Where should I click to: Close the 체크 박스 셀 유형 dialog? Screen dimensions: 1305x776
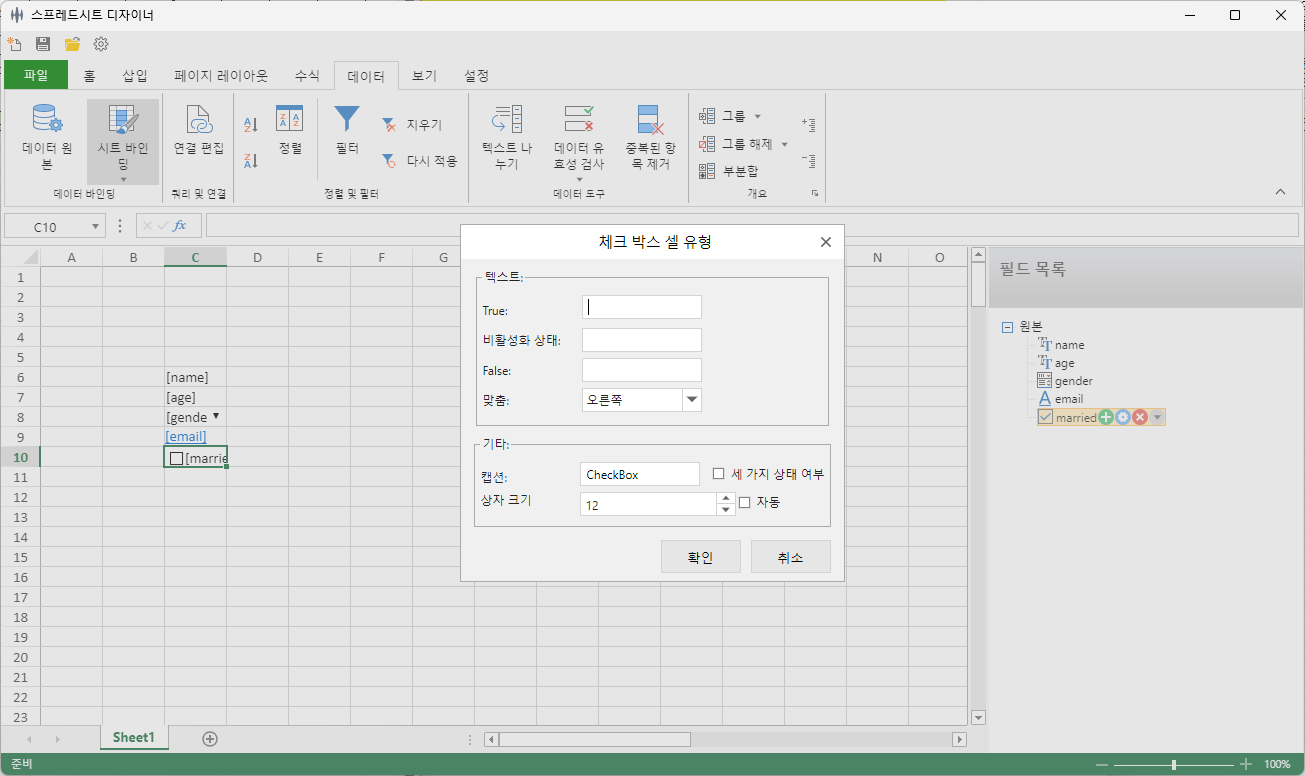[826, 242]
